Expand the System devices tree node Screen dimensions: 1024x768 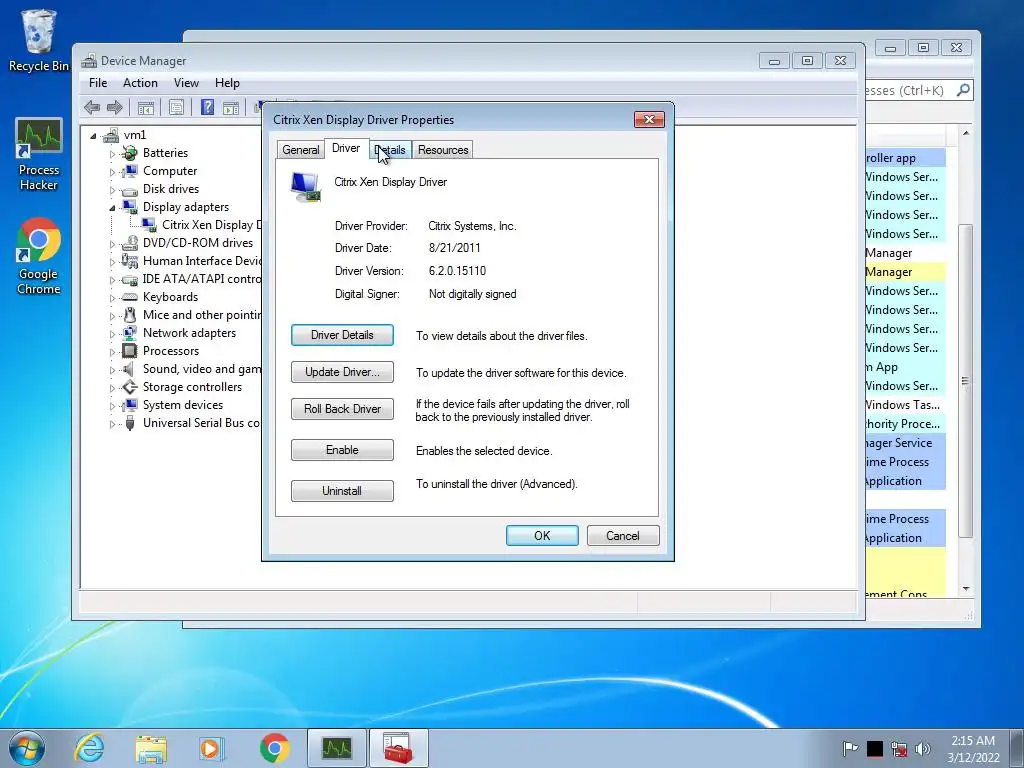(112, 406)
